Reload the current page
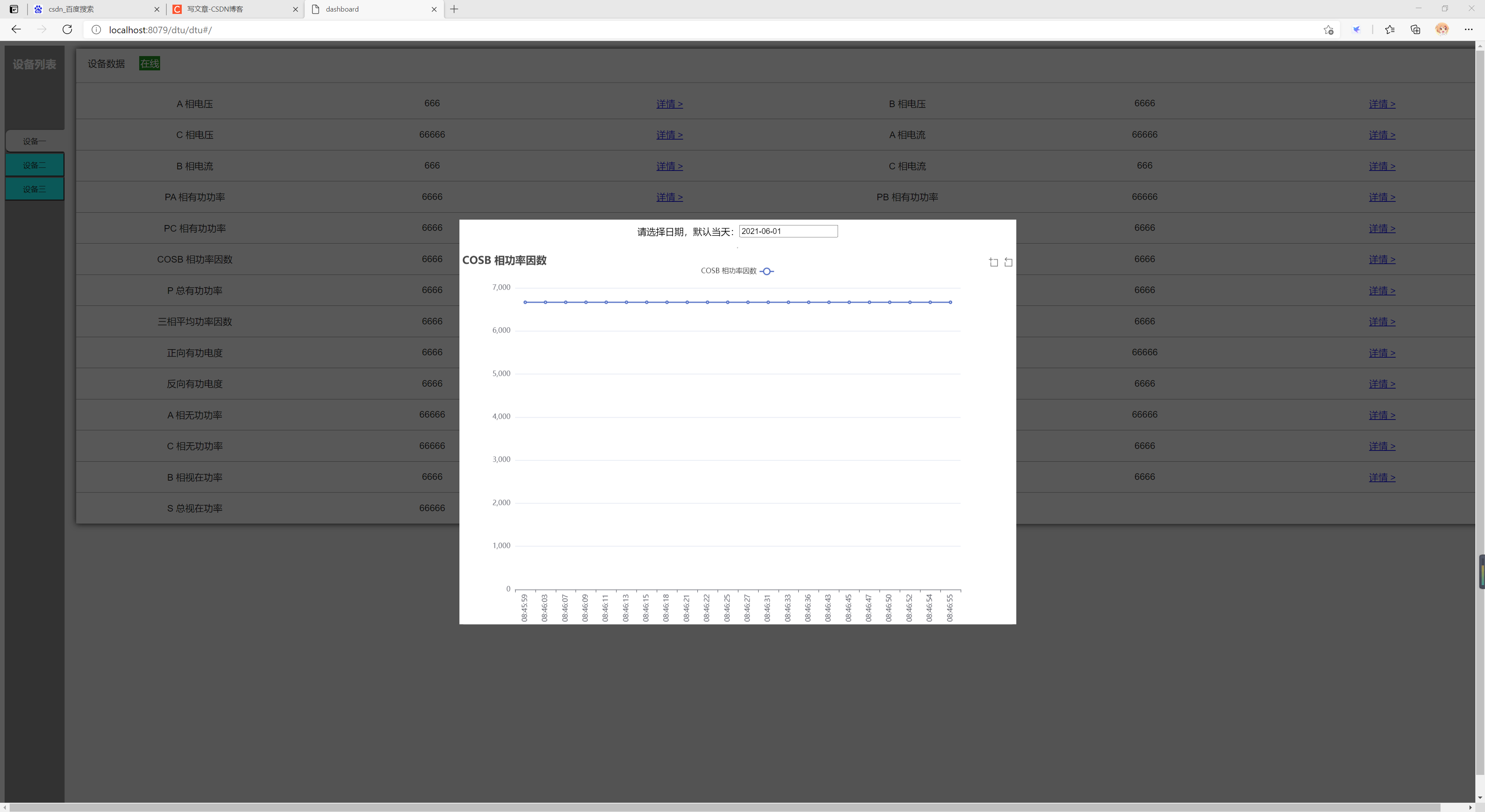The width and height of the screenshot is (1485, 812). point(67,30)
